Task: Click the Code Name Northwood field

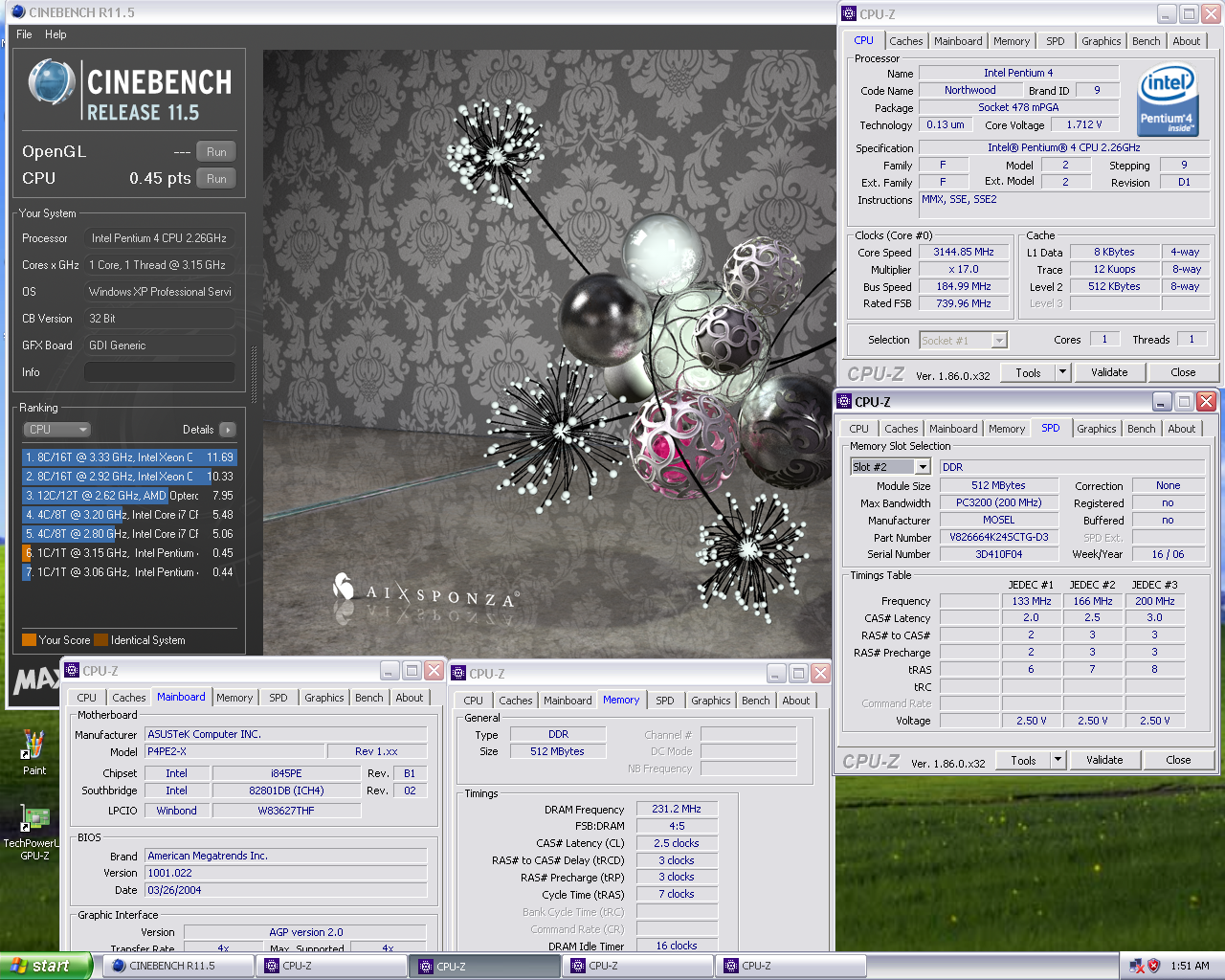Action: 969,91
